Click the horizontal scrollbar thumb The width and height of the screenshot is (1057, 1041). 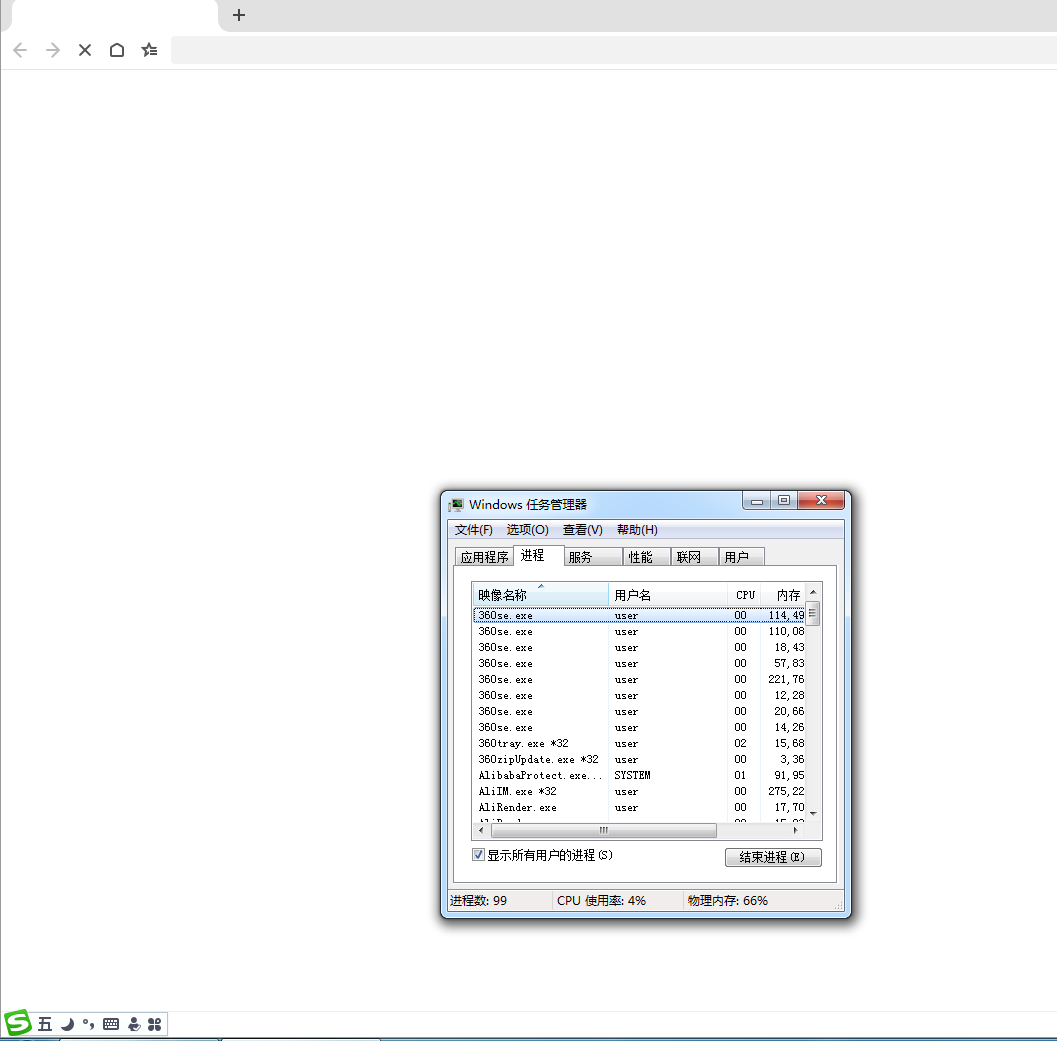[604, 830]
